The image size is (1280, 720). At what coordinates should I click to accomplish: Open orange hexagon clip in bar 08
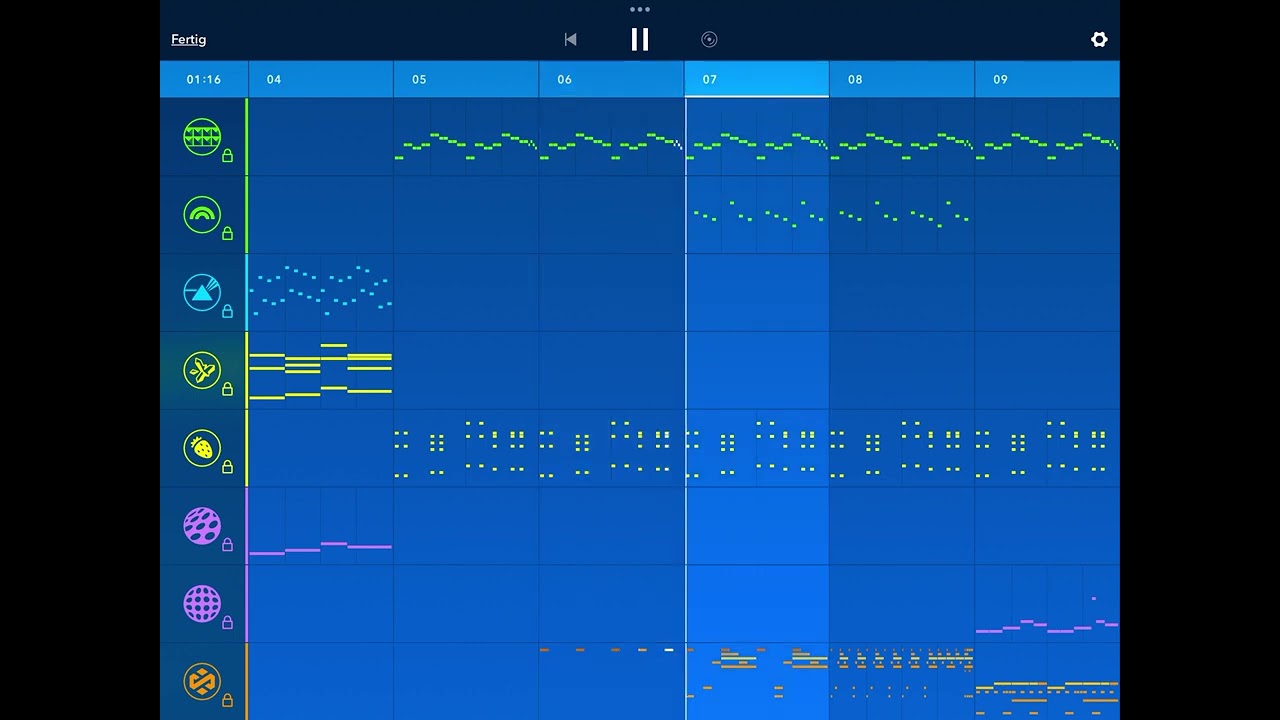[x=902, y=682]
